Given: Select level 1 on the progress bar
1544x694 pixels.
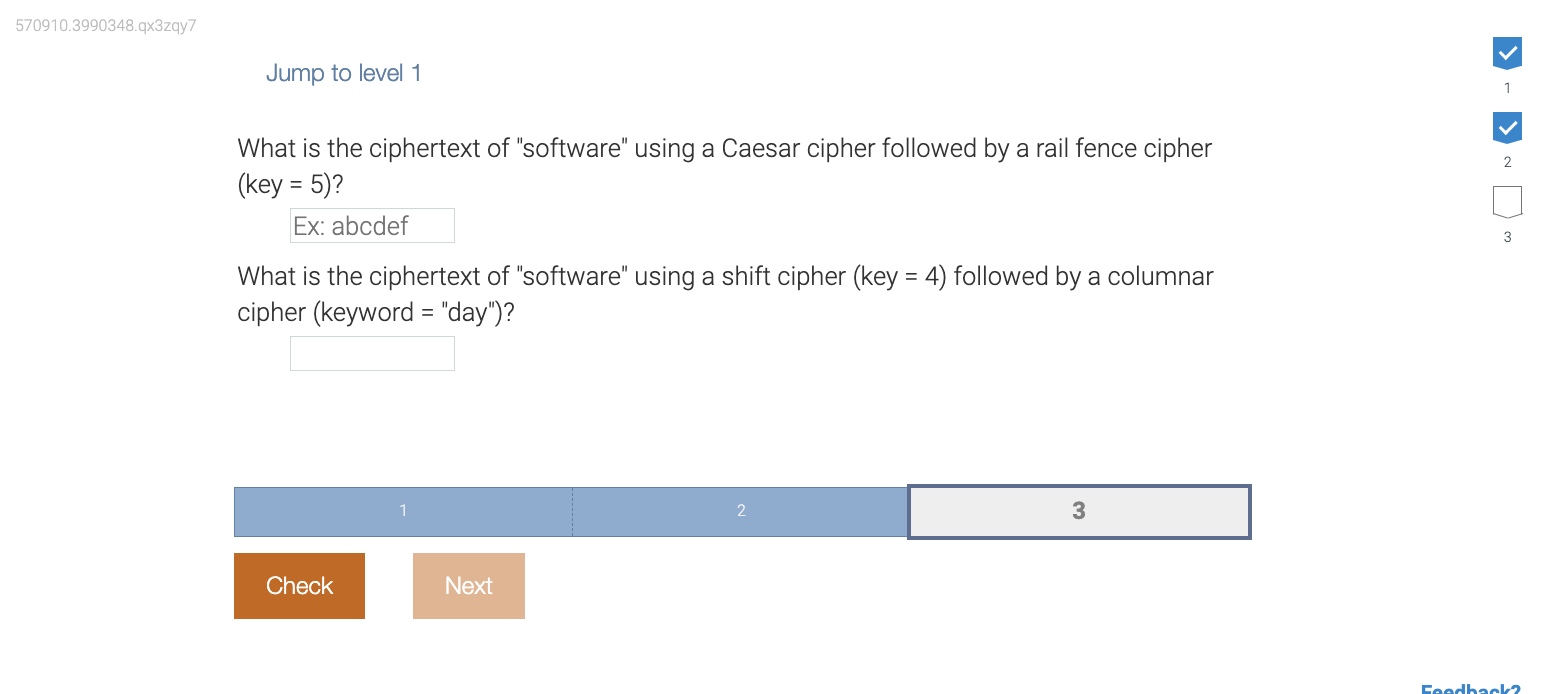Looking at the screenshot, I should coord(403,511).
